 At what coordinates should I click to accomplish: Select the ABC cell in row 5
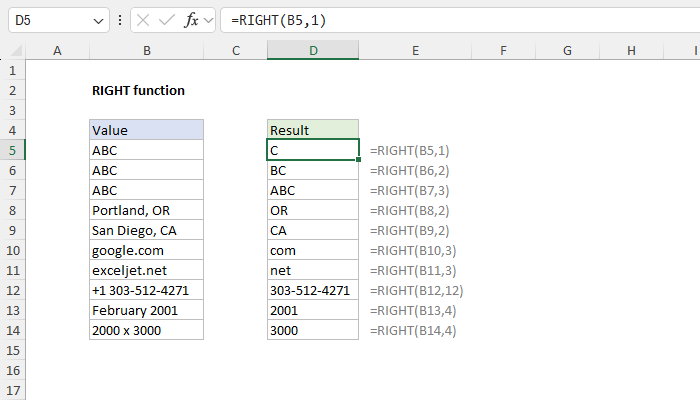[x=146, y=150]
